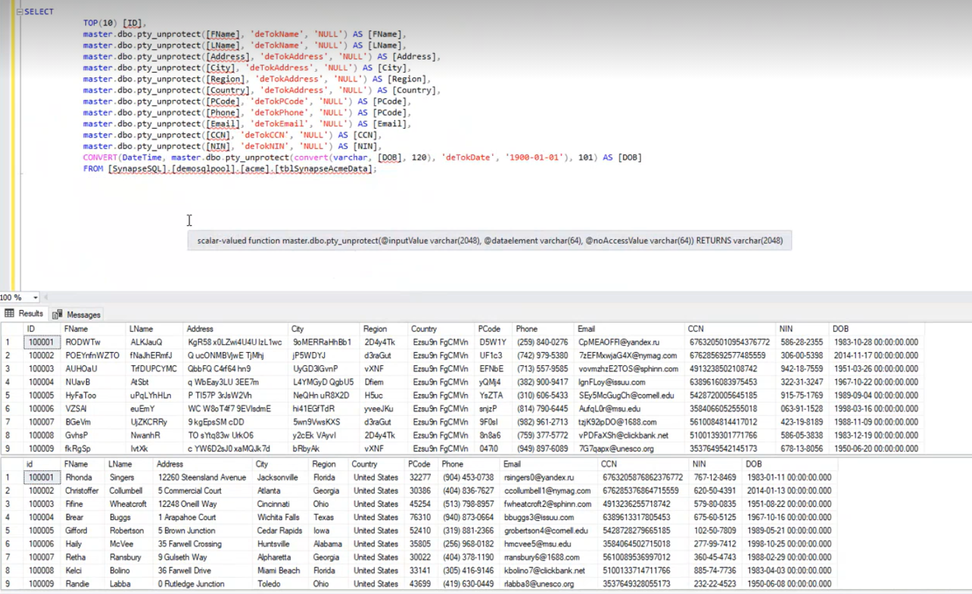Click the CONVERT keyword in the DOB line
Image resolution: width=972 pixels, height=594 pixels.
coord(100,157)
